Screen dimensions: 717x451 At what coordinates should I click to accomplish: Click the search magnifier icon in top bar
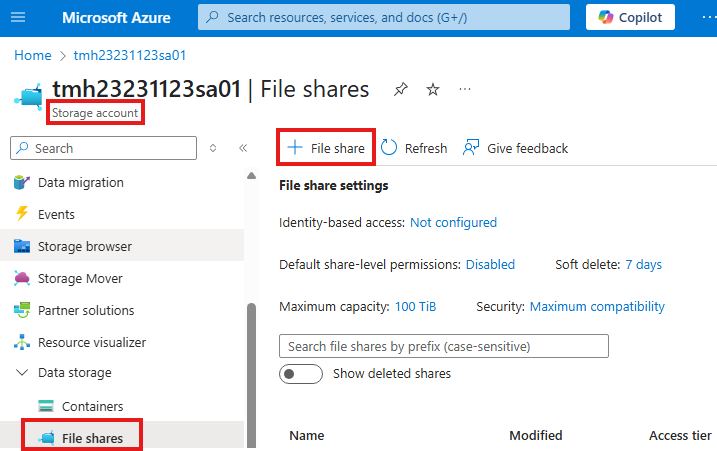coord(212,17)
